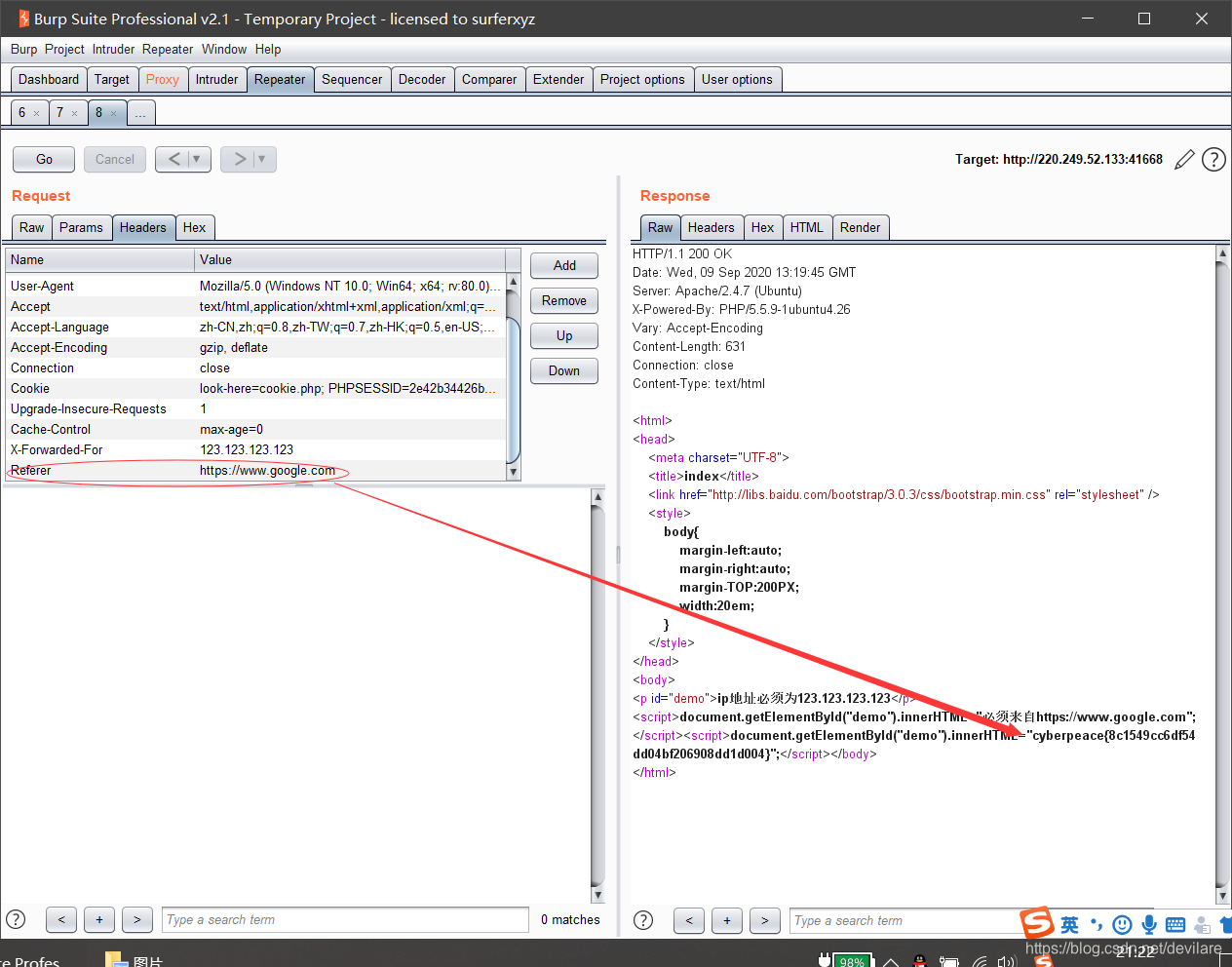Switch to the Dashboard tab
Screen dimensions: 1232x967
pyautogui.click(x=49, y=80)
